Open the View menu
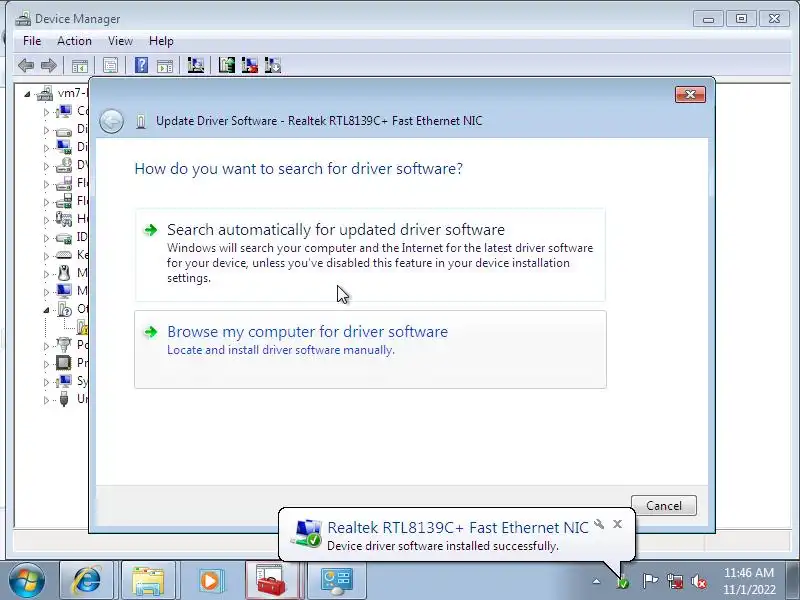The image size is (800, 600). (120, 41)
